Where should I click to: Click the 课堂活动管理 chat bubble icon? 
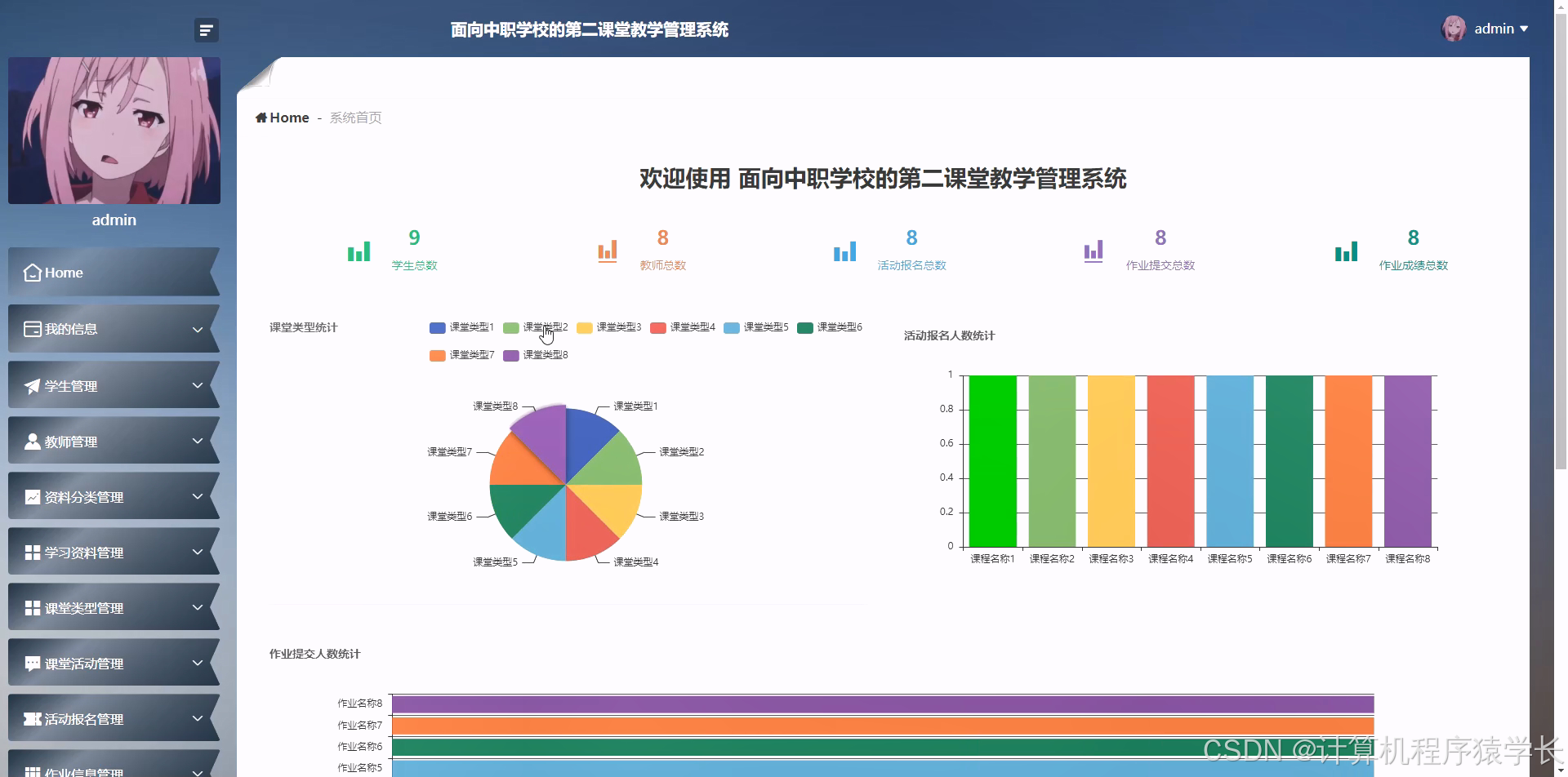pyautogui.click(x=33, y=664)
